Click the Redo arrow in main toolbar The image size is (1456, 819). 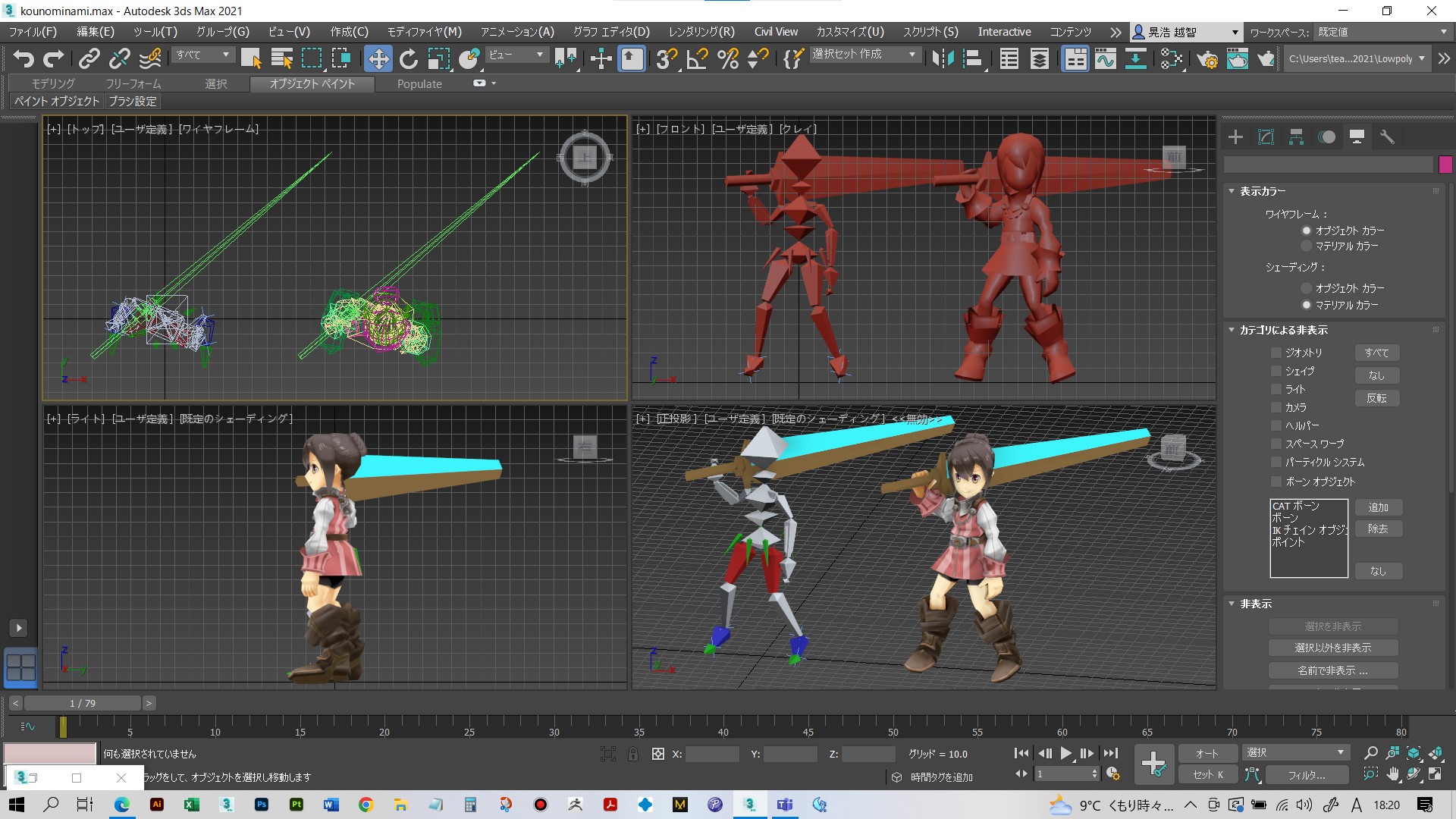54,58
